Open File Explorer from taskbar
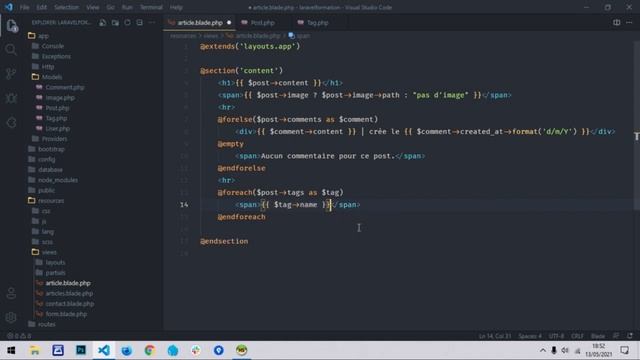The width and height of the screenshot is (640, 360). (35, 350)
